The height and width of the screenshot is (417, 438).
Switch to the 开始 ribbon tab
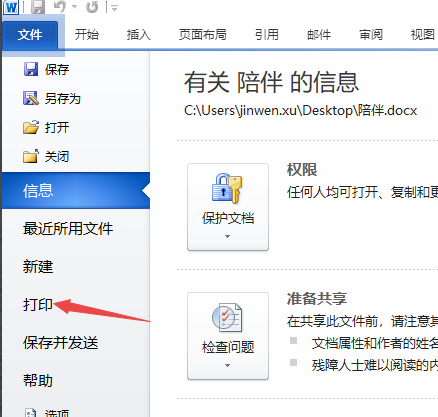pos(87,35)
